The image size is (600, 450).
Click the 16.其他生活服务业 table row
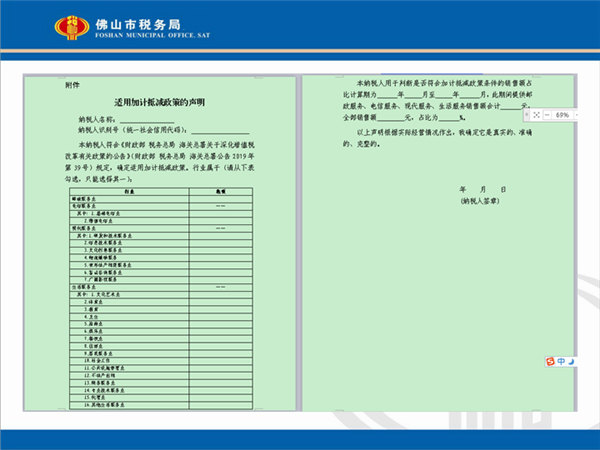161,405
